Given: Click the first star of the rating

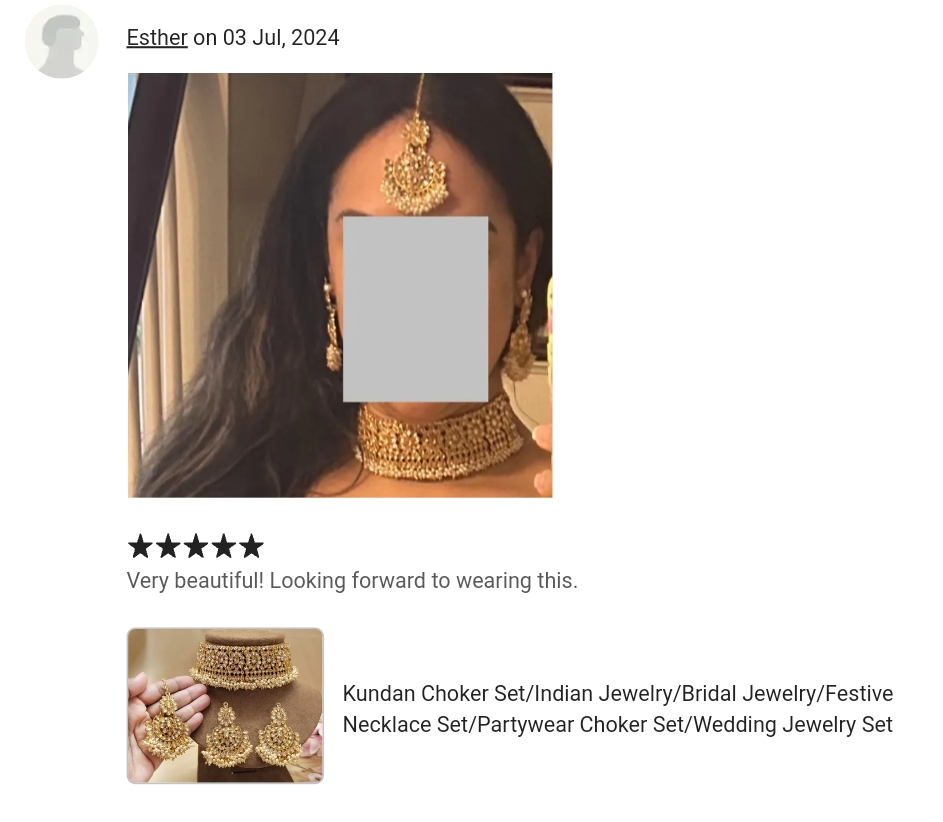Looking at the screenshot, I should point(140,546).
